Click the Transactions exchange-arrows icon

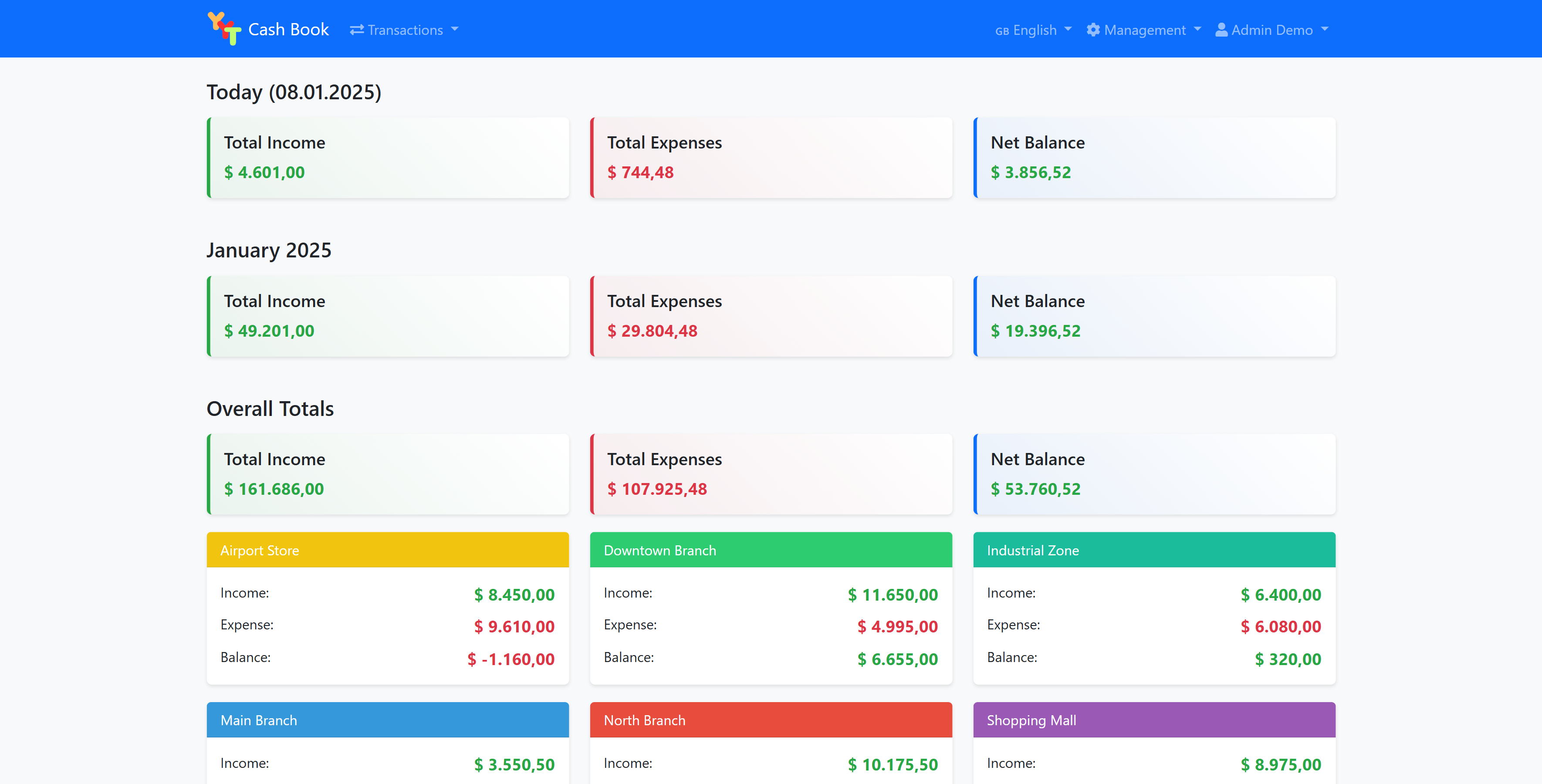[355, 28]
